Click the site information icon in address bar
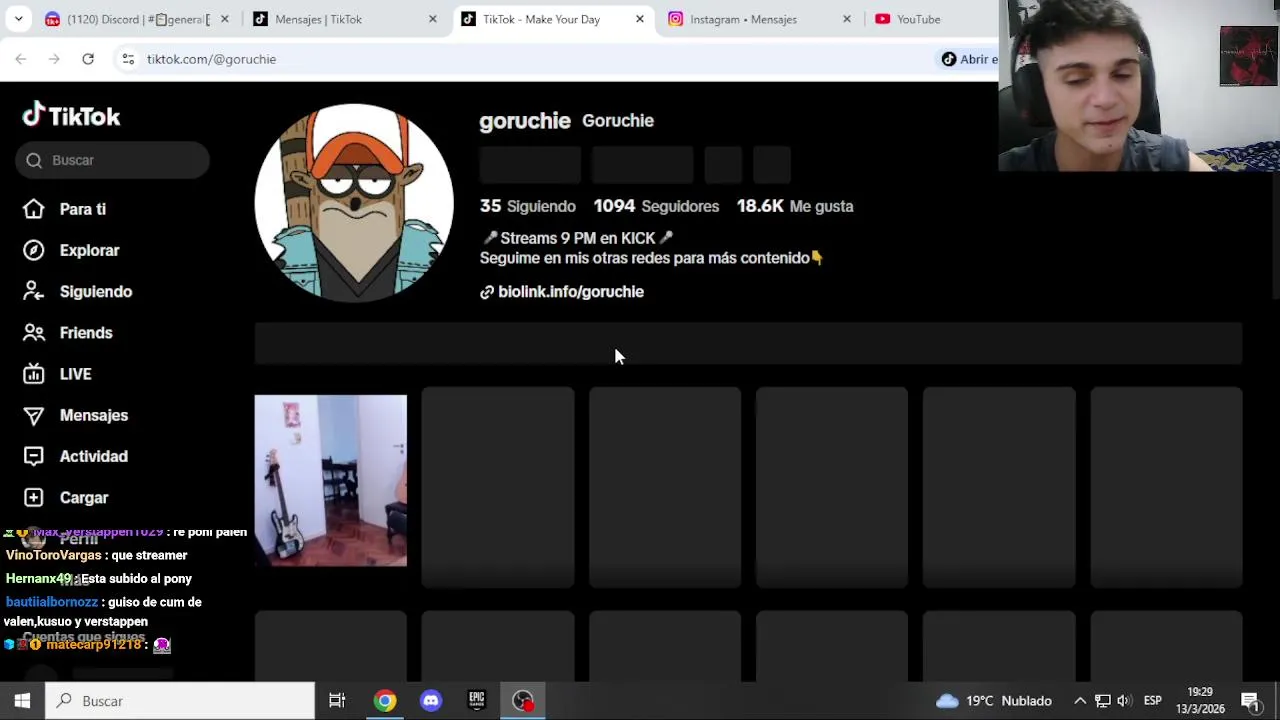 pyautogui.click(x=128, y=59)
